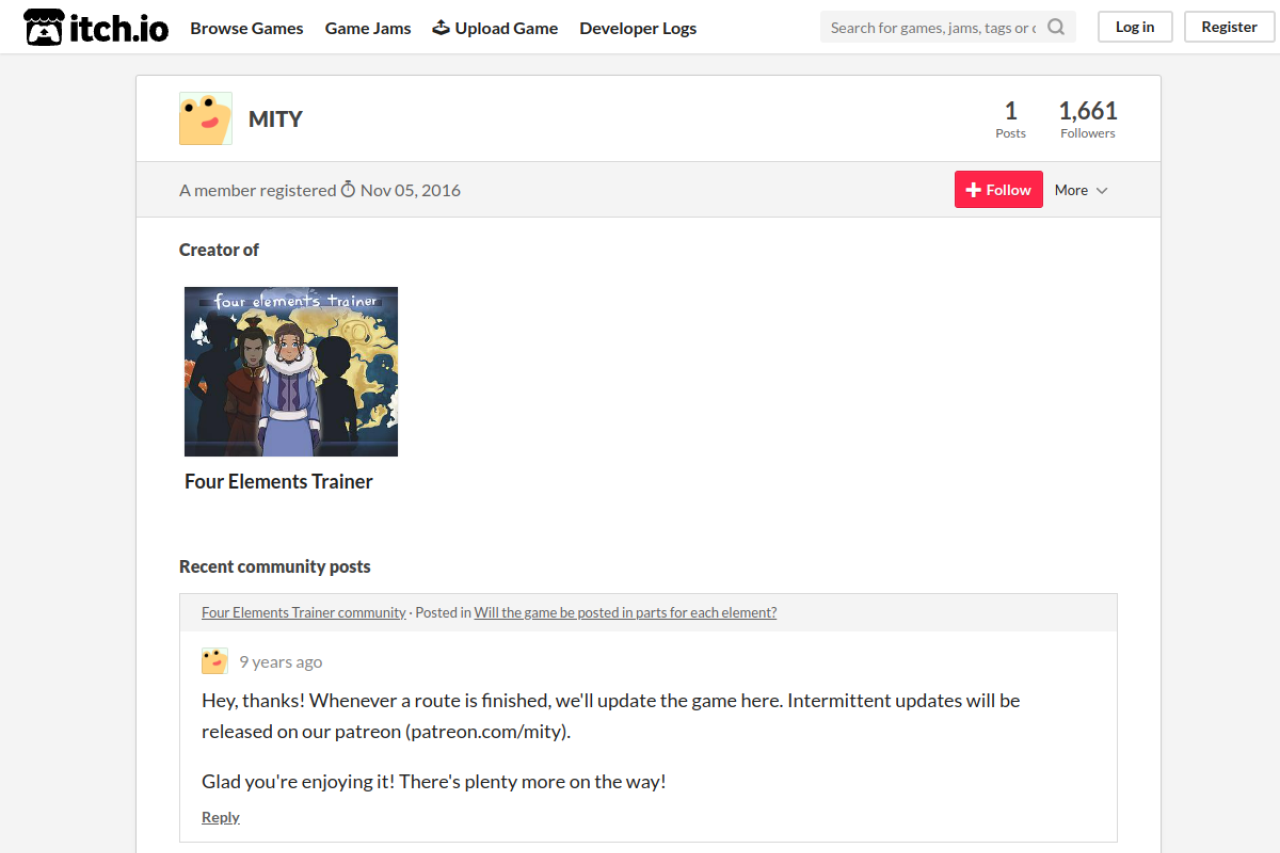Click the search magnifier icon
The height and width of the screenshot is (853, 1280).
[1056, 27]
